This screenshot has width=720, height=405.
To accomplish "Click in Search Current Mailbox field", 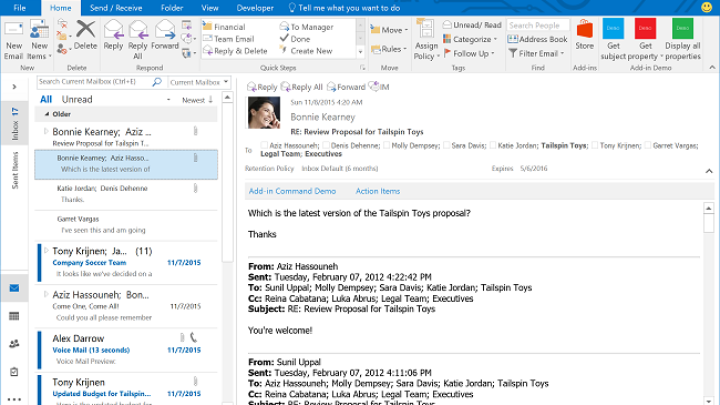I will (x=94, y=82).
